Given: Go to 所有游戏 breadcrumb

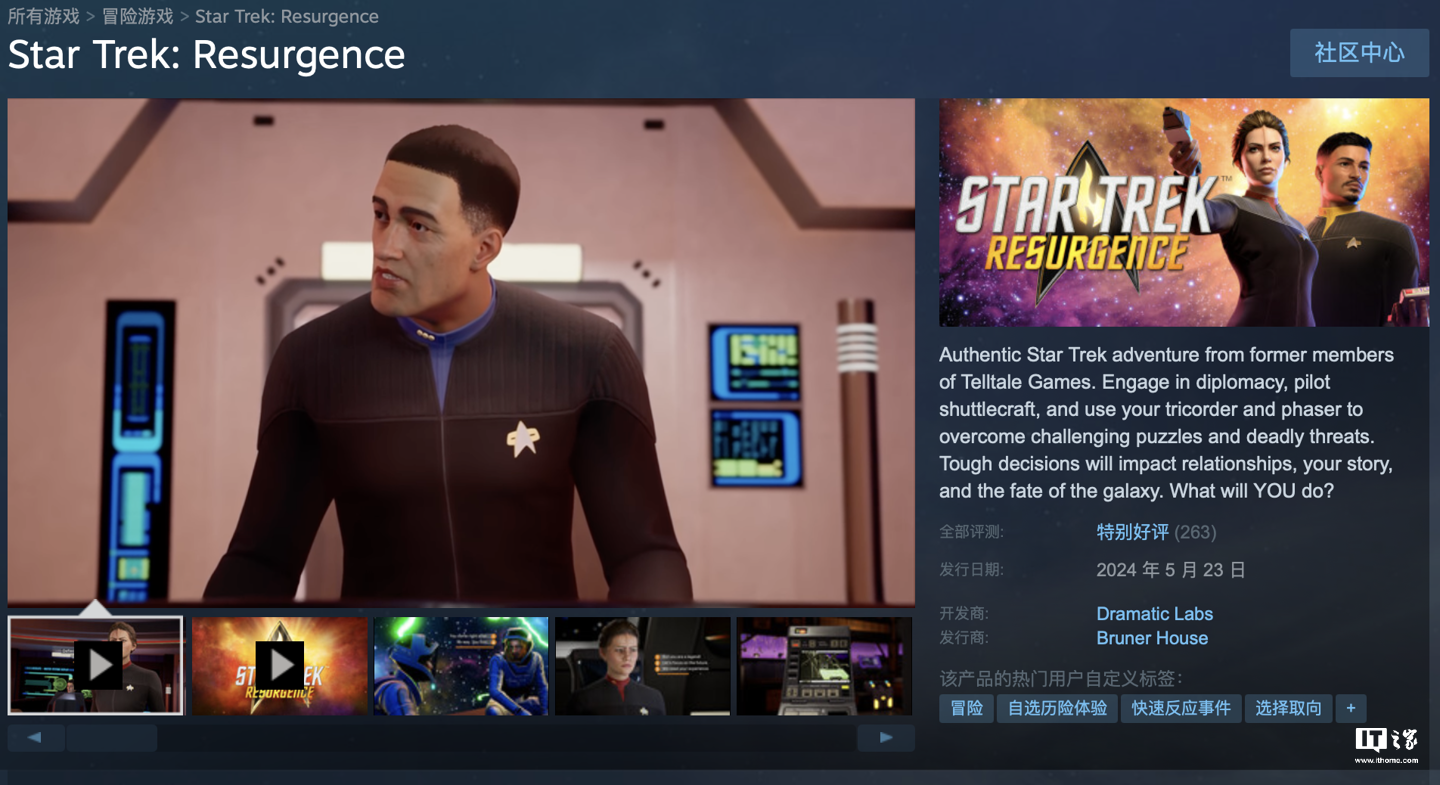Looking at the screenshot, I should click(x=44, y=17).
